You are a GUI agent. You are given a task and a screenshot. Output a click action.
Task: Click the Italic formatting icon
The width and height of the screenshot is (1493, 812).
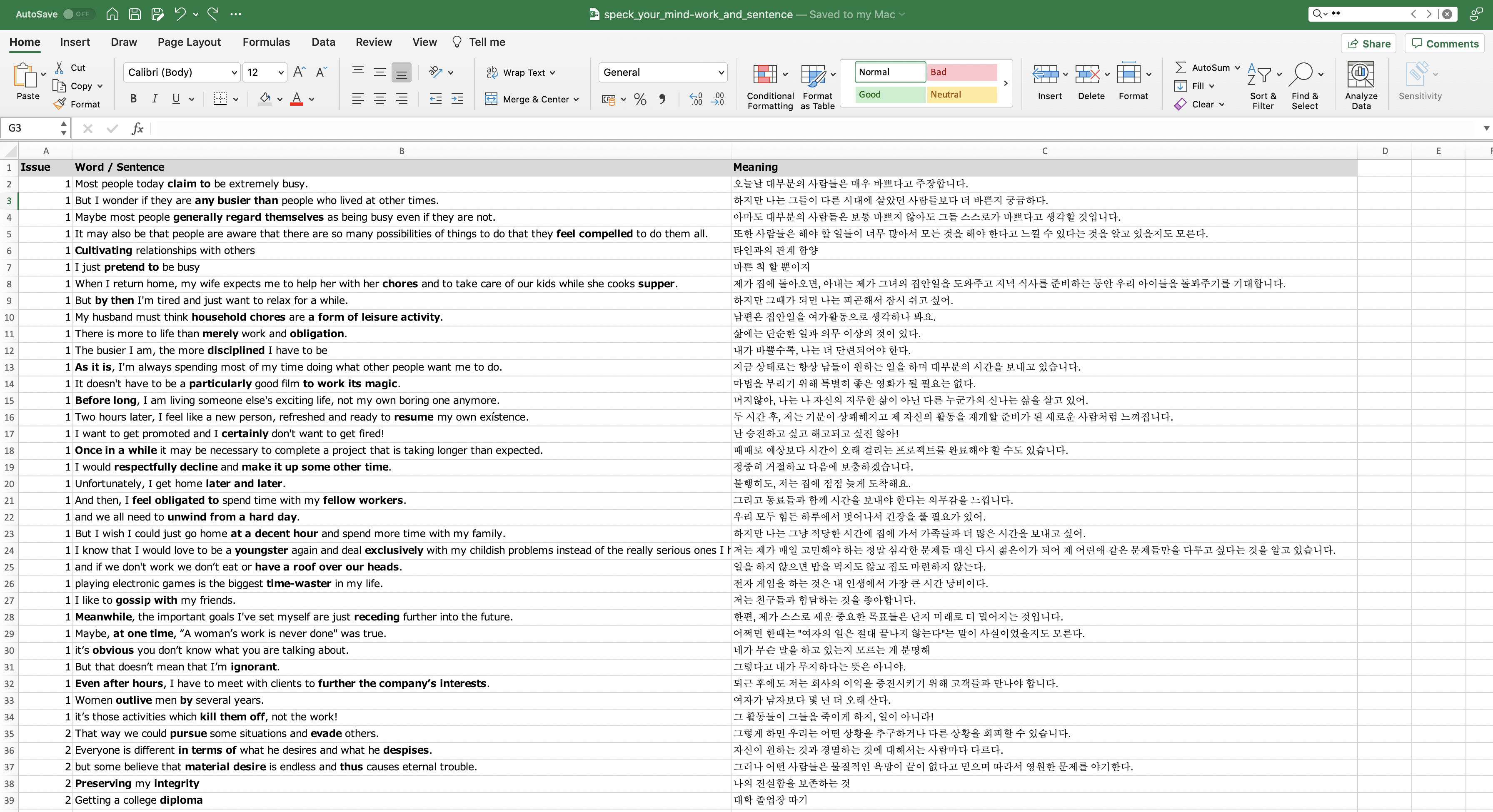click(155, 99)
